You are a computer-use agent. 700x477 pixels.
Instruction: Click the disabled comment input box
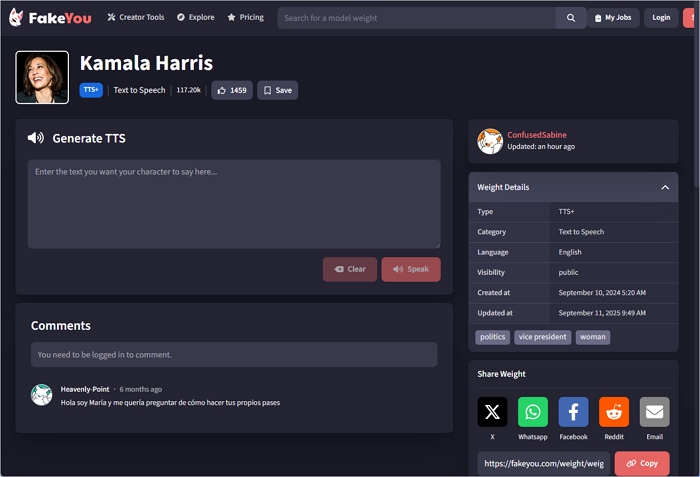(234, 355)
